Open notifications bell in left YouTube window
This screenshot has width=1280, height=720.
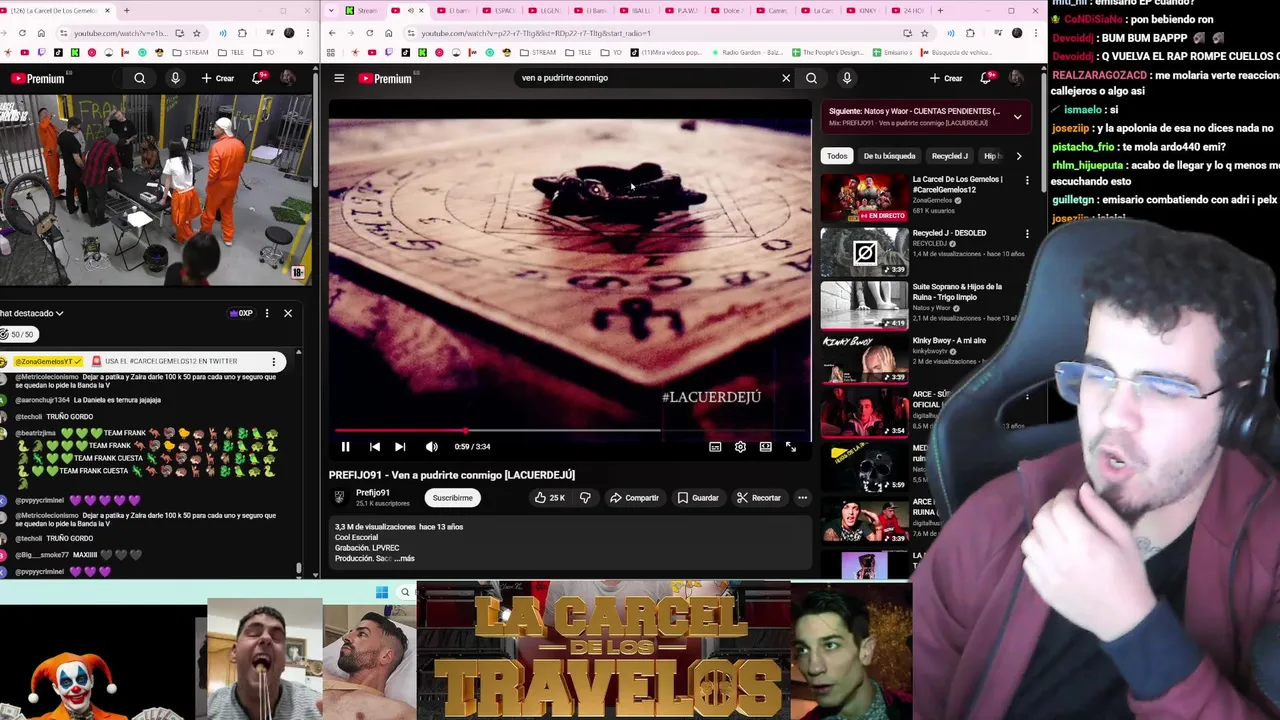[257, 78]
